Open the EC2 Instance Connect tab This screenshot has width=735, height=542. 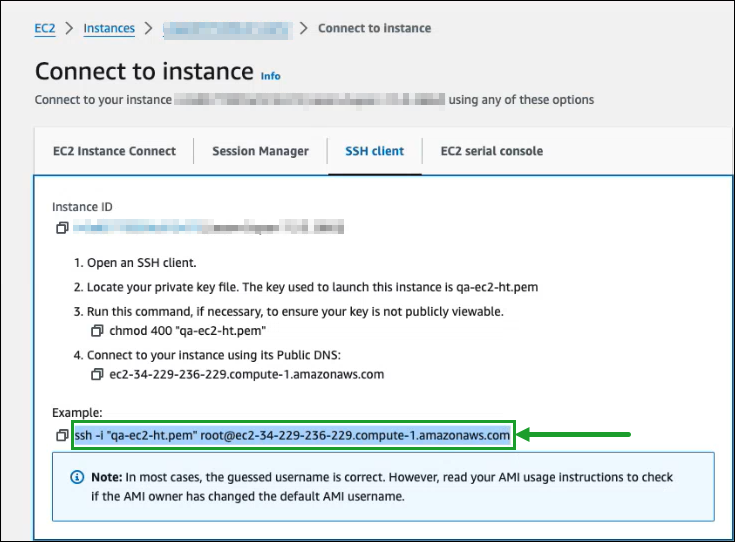coord(114,151)
